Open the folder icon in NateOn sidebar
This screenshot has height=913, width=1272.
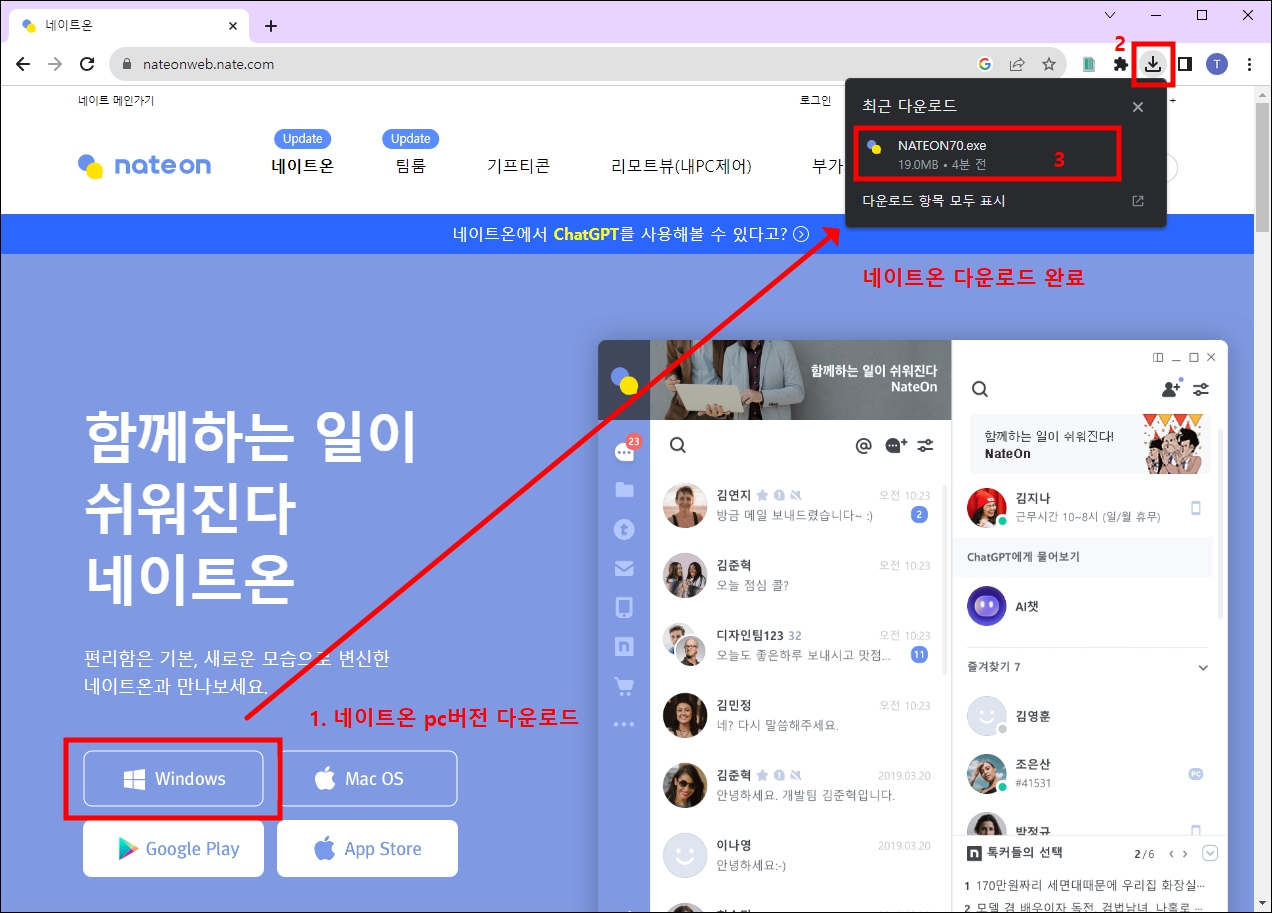(x=624, y=490)
